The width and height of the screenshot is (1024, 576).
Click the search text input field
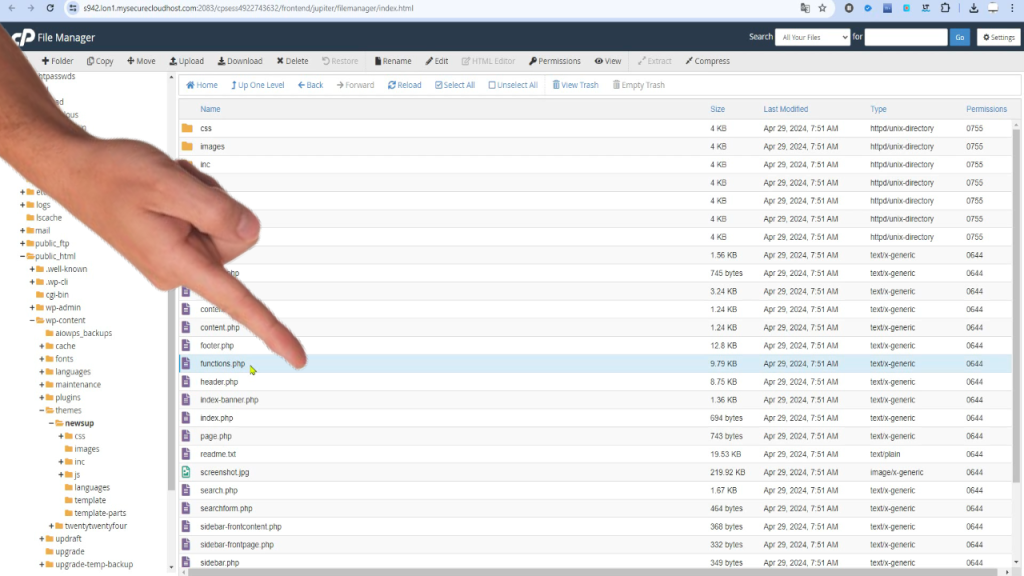[x=905, y=37]
